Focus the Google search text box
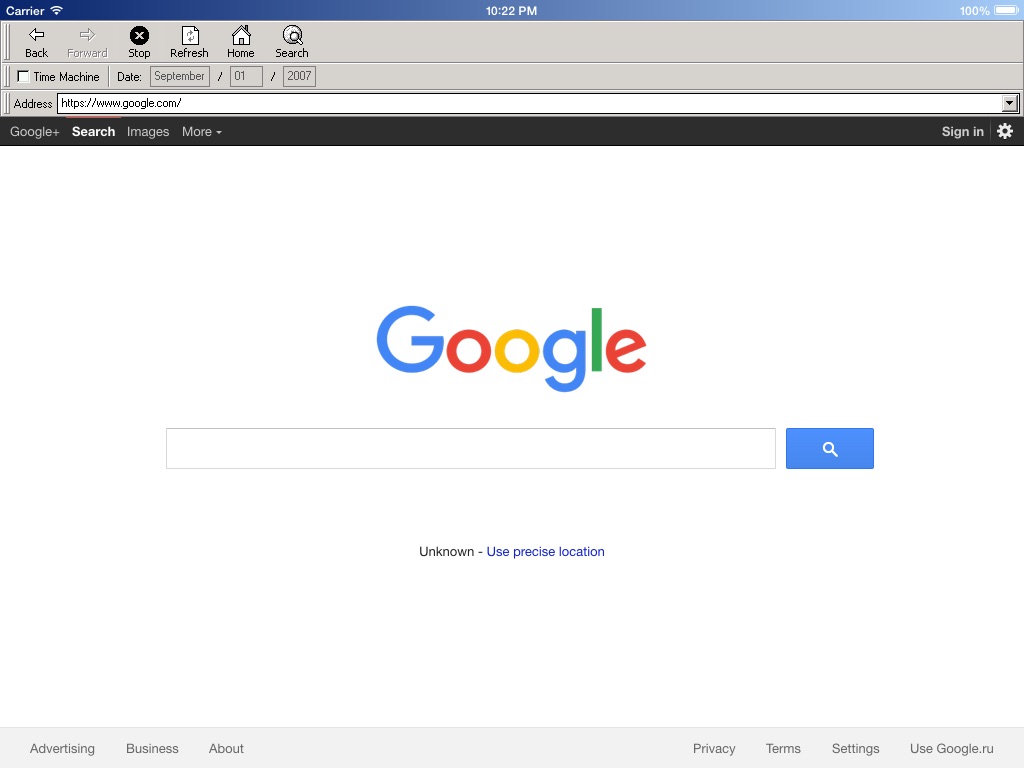The width and height of the screenshot is (1024, 768). tap(471, 449)
